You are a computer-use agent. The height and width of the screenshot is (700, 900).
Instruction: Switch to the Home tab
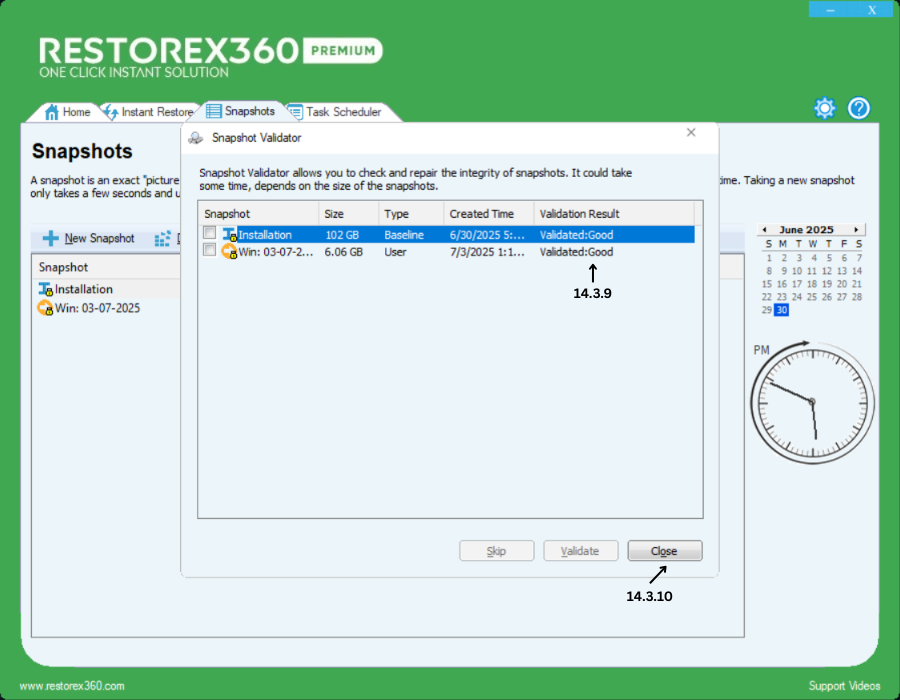(68, 112)
